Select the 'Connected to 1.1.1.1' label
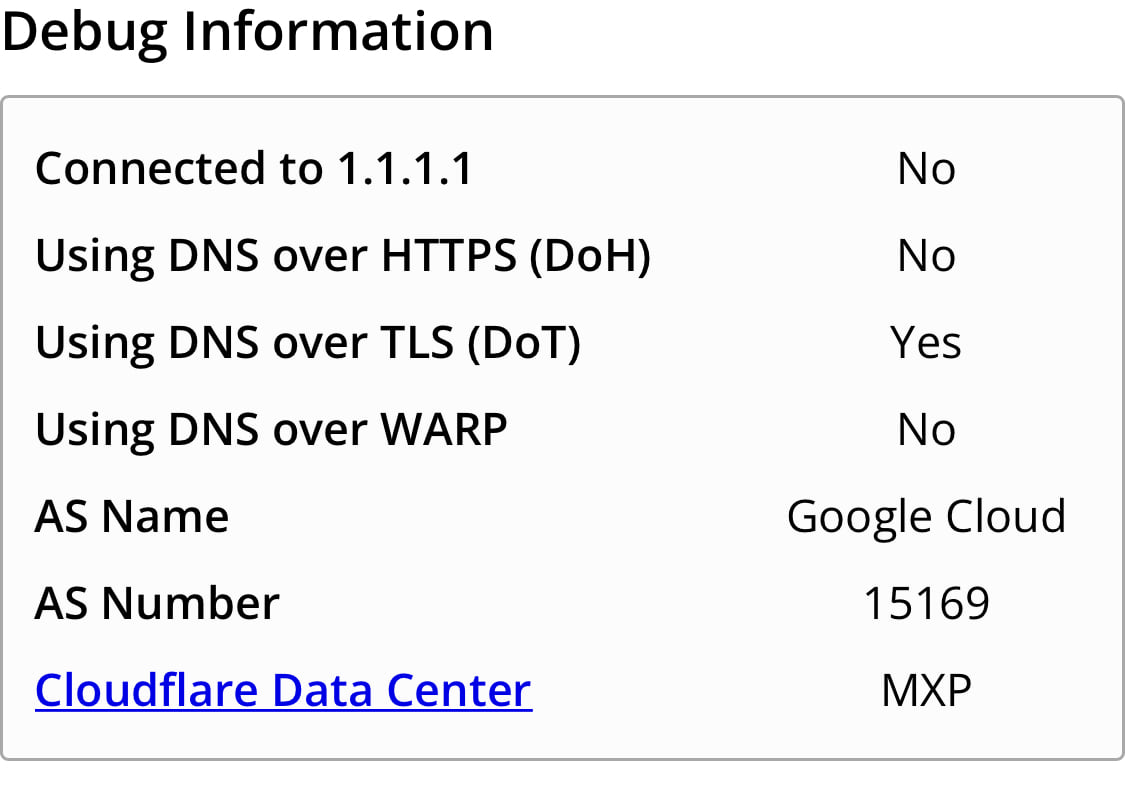The image size is (1125, 806). click(x=254, y=169)
